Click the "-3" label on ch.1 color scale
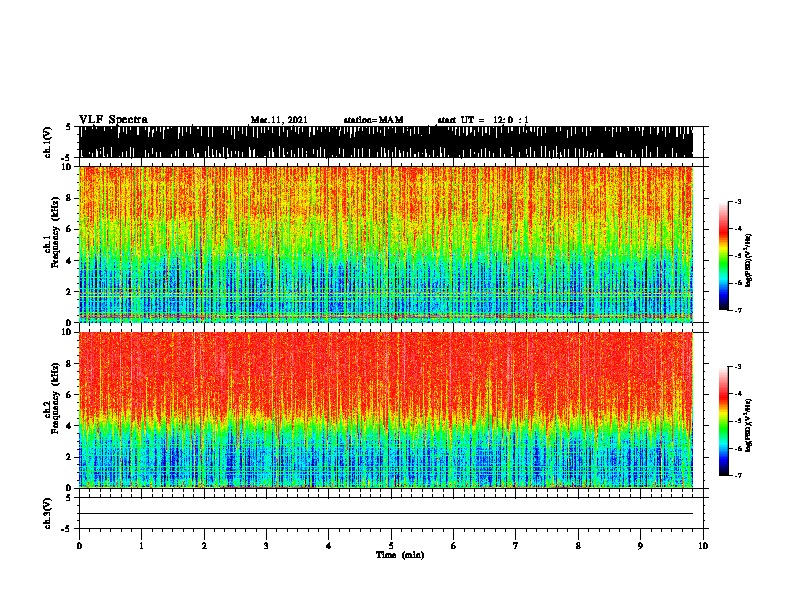The width and height of the screenshot is (792, 612). tap(737, 201)
